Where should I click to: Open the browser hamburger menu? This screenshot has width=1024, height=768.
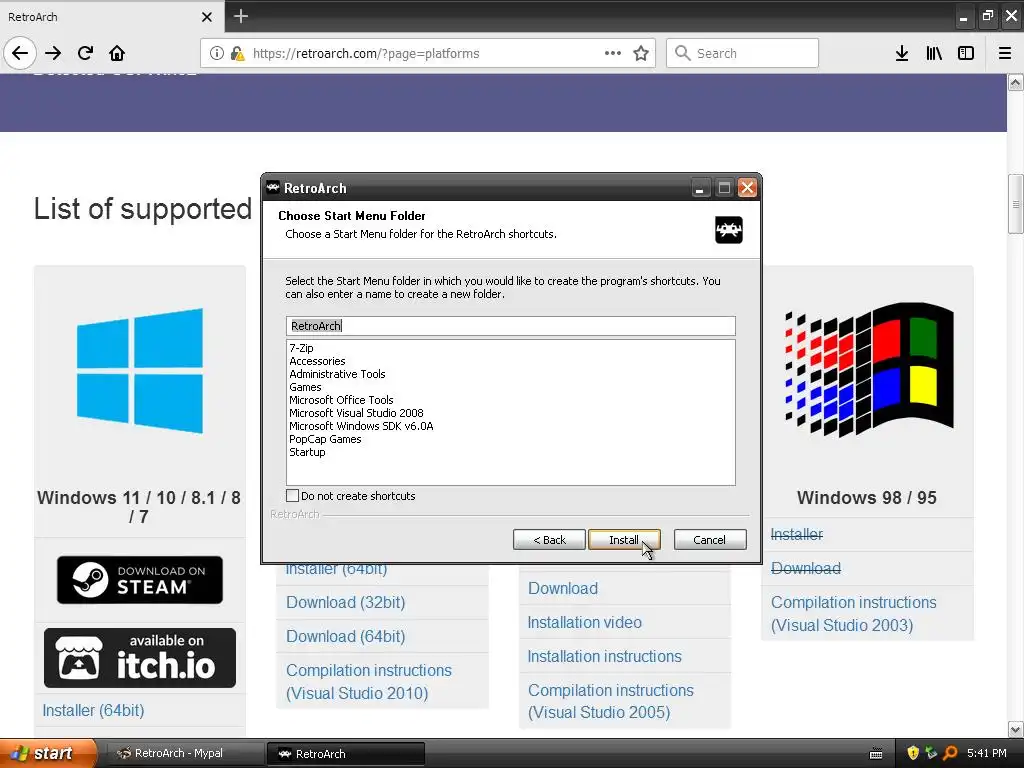[1005, 53]
